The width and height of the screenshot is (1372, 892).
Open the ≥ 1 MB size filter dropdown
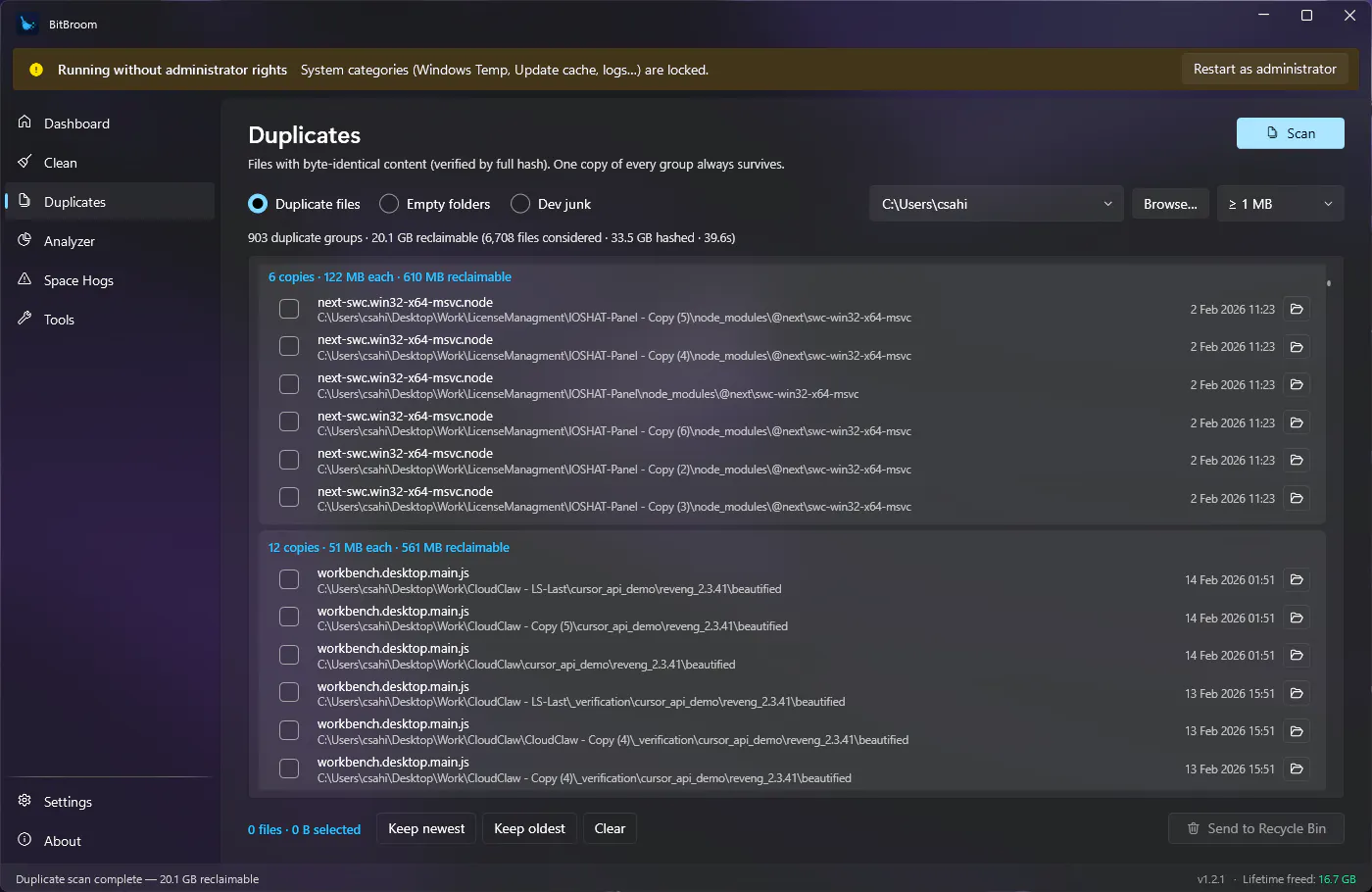coord(1280,204)
